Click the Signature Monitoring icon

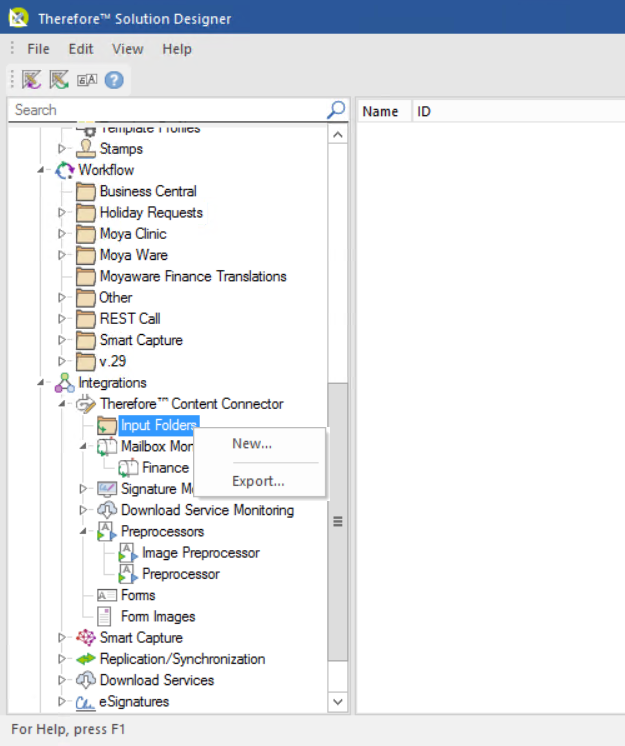(107, 489)
